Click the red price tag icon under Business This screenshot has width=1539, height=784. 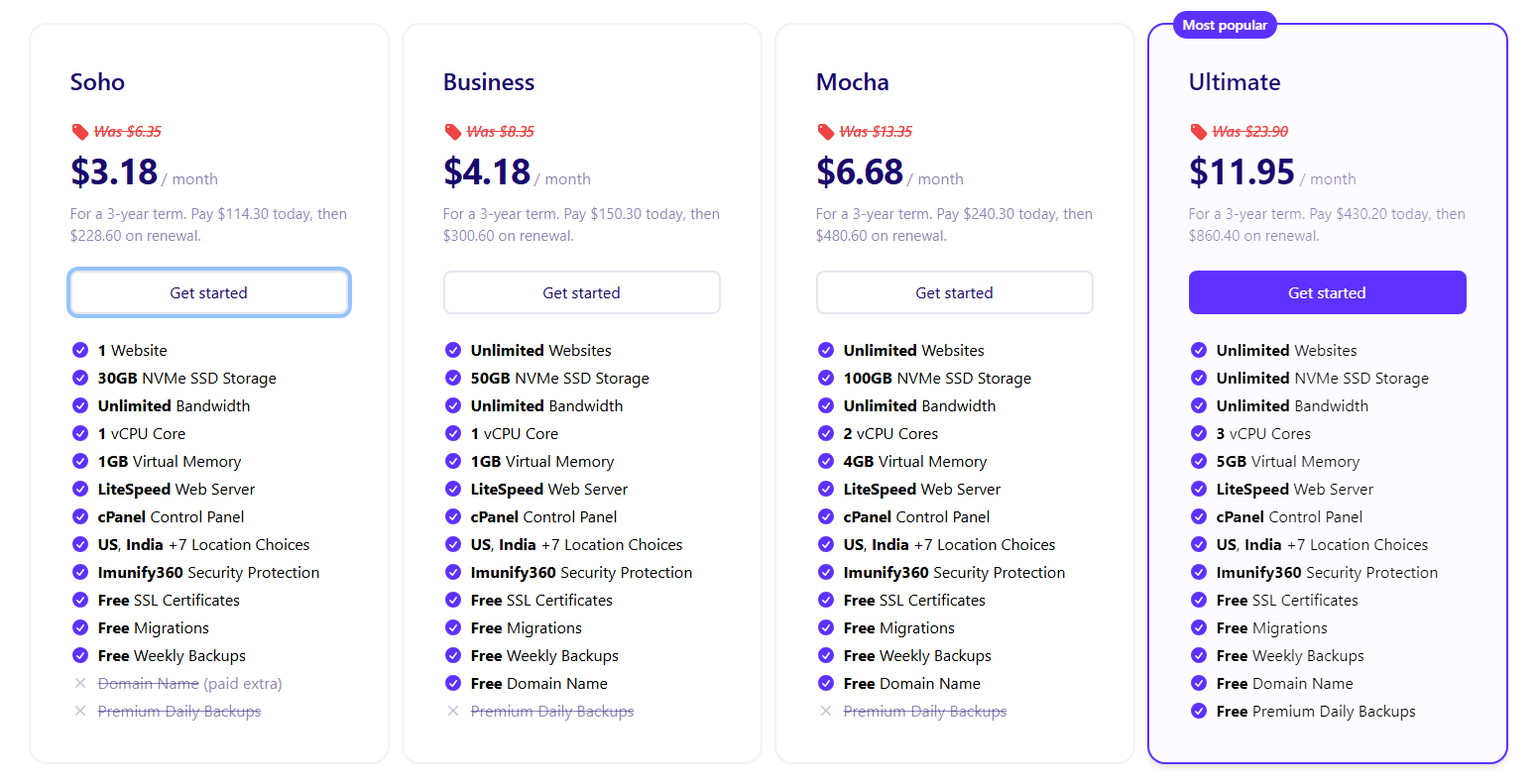pyautogui.click(x=453, y=132)
